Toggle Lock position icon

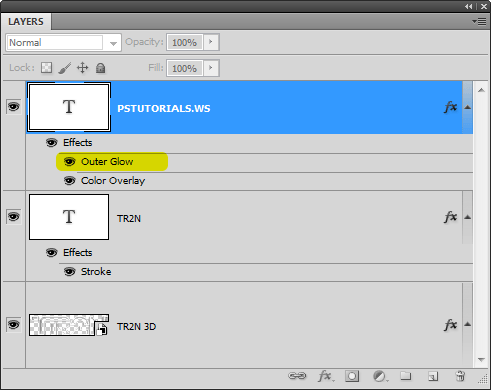point(82,68)
